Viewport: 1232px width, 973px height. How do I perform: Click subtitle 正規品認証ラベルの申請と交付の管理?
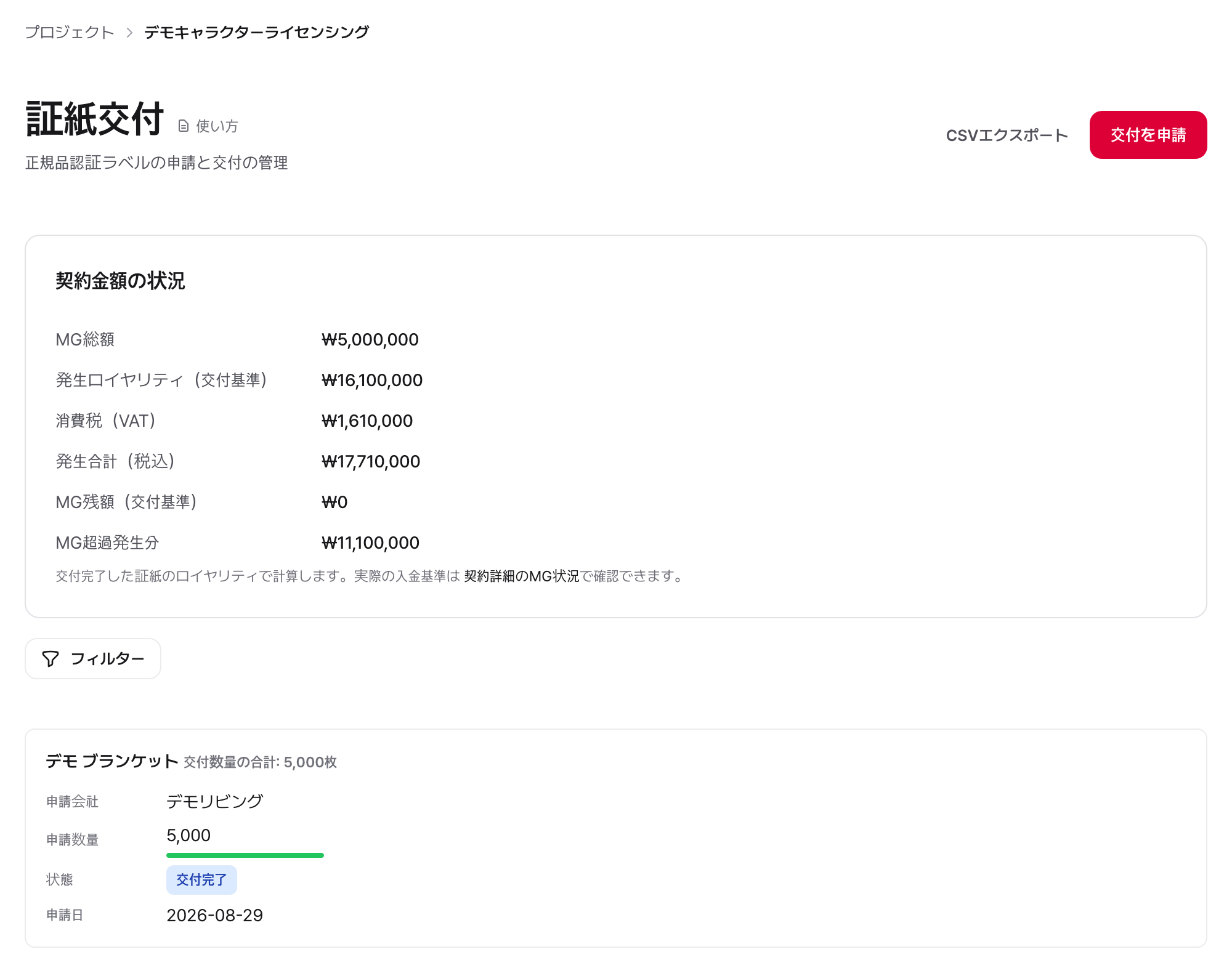click(156, 163)
